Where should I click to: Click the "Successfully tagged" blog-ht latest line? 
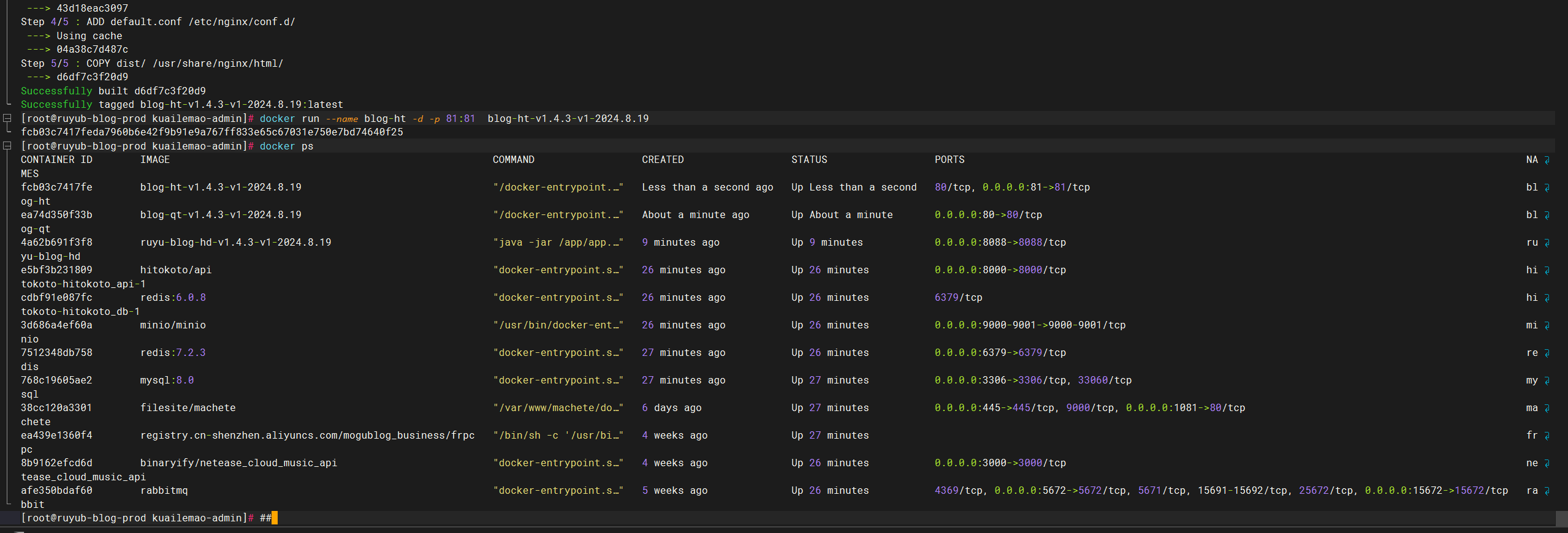[x=182, y=105]
